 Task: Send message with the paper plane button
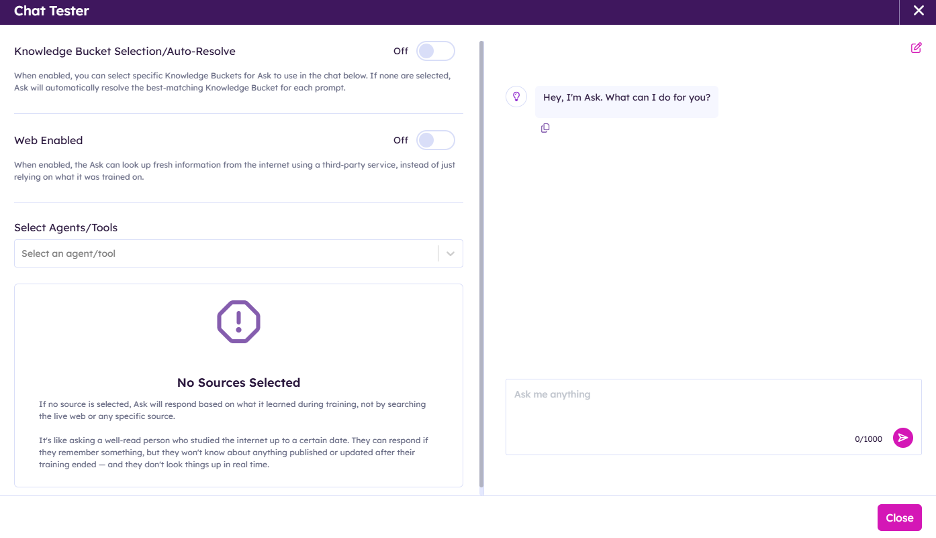pyautogui.click(x=903, y=438)
